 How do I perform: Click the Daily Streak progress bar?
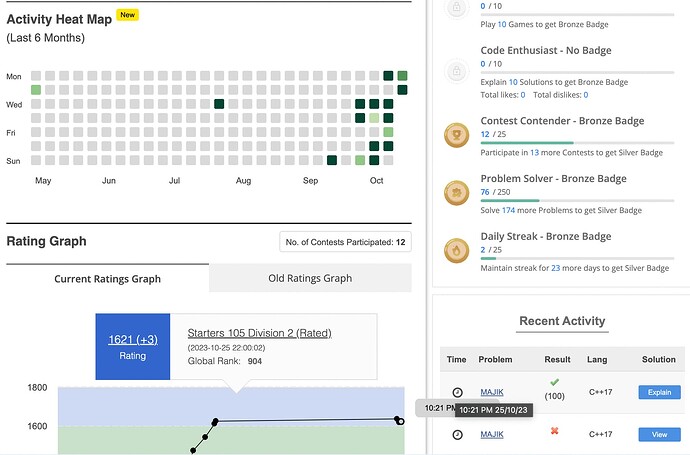click(577, 258)
